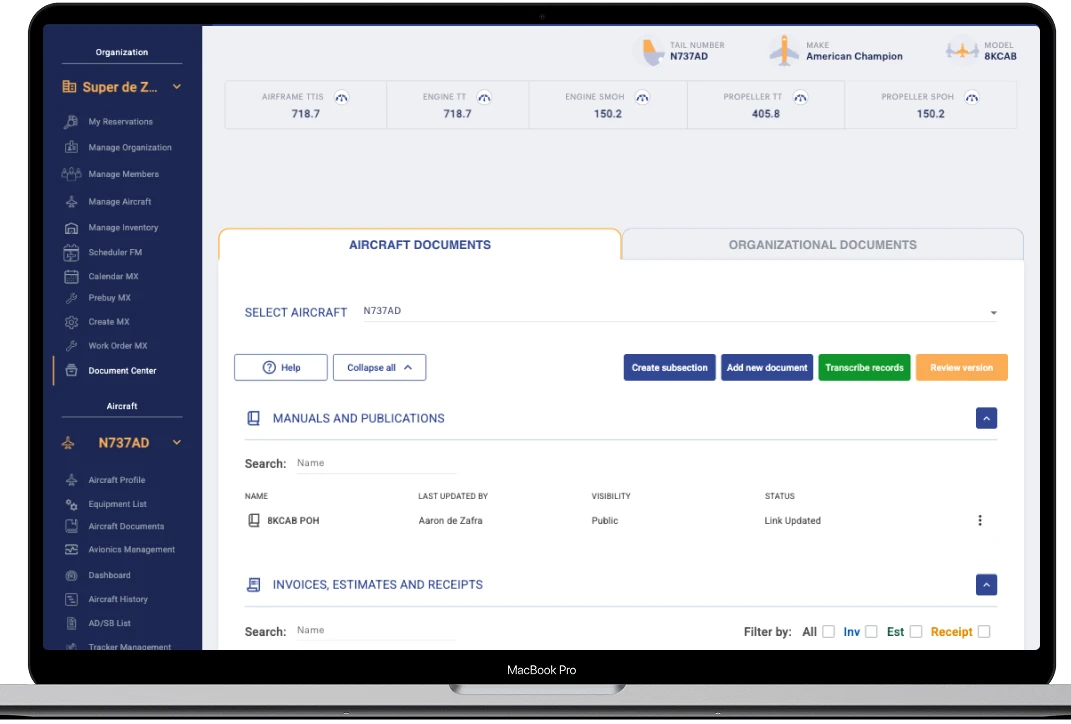Click the Equipment List gears icon

pos(71,505)
